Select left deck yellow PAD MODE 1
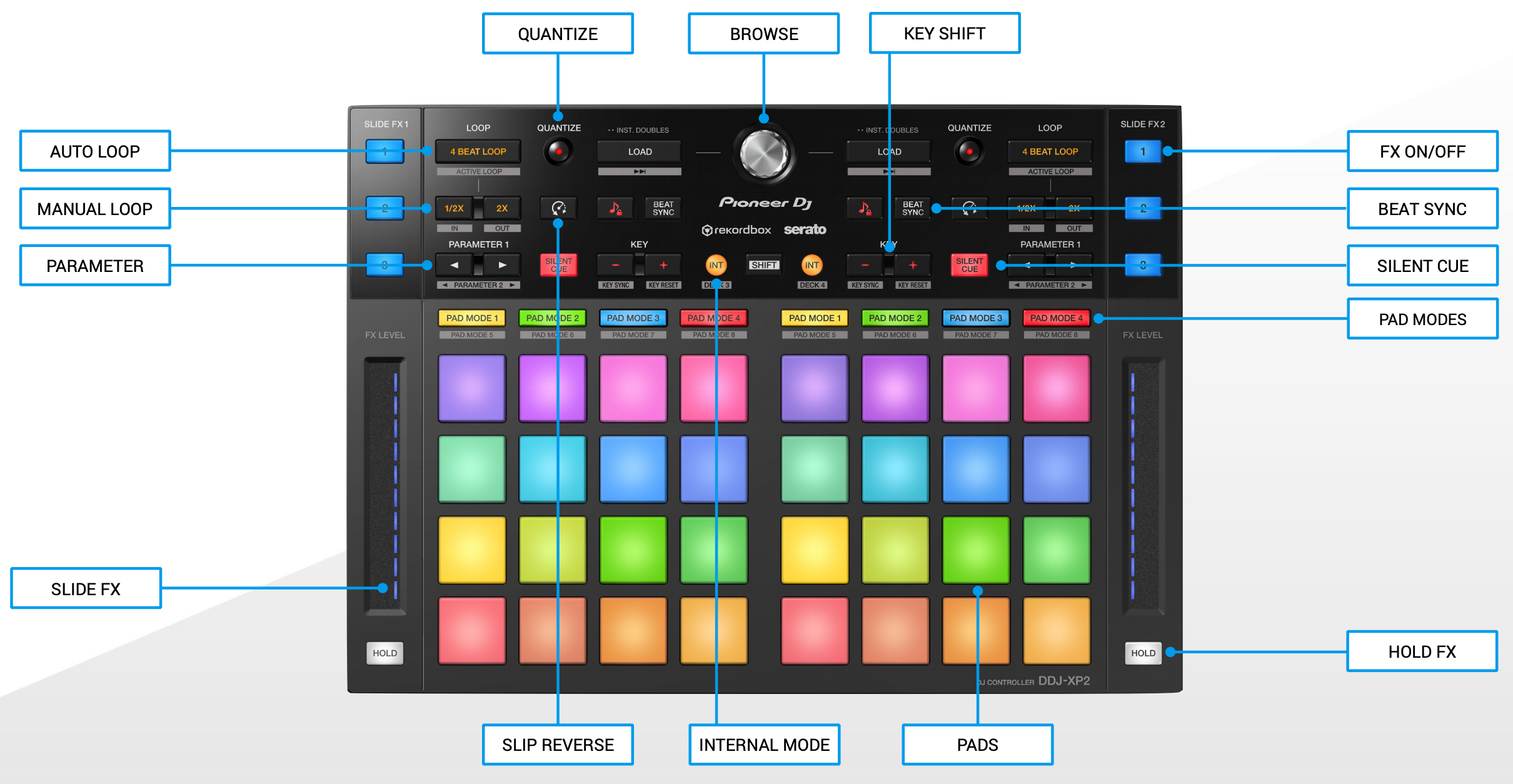 pos(472,318)
